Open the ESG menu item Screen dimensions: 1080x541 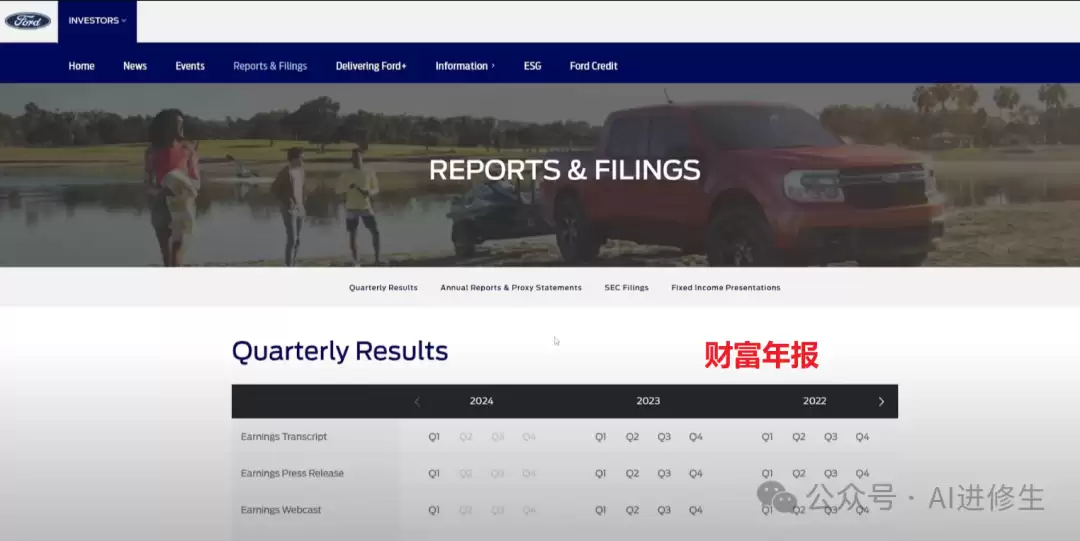pos(532,66)
